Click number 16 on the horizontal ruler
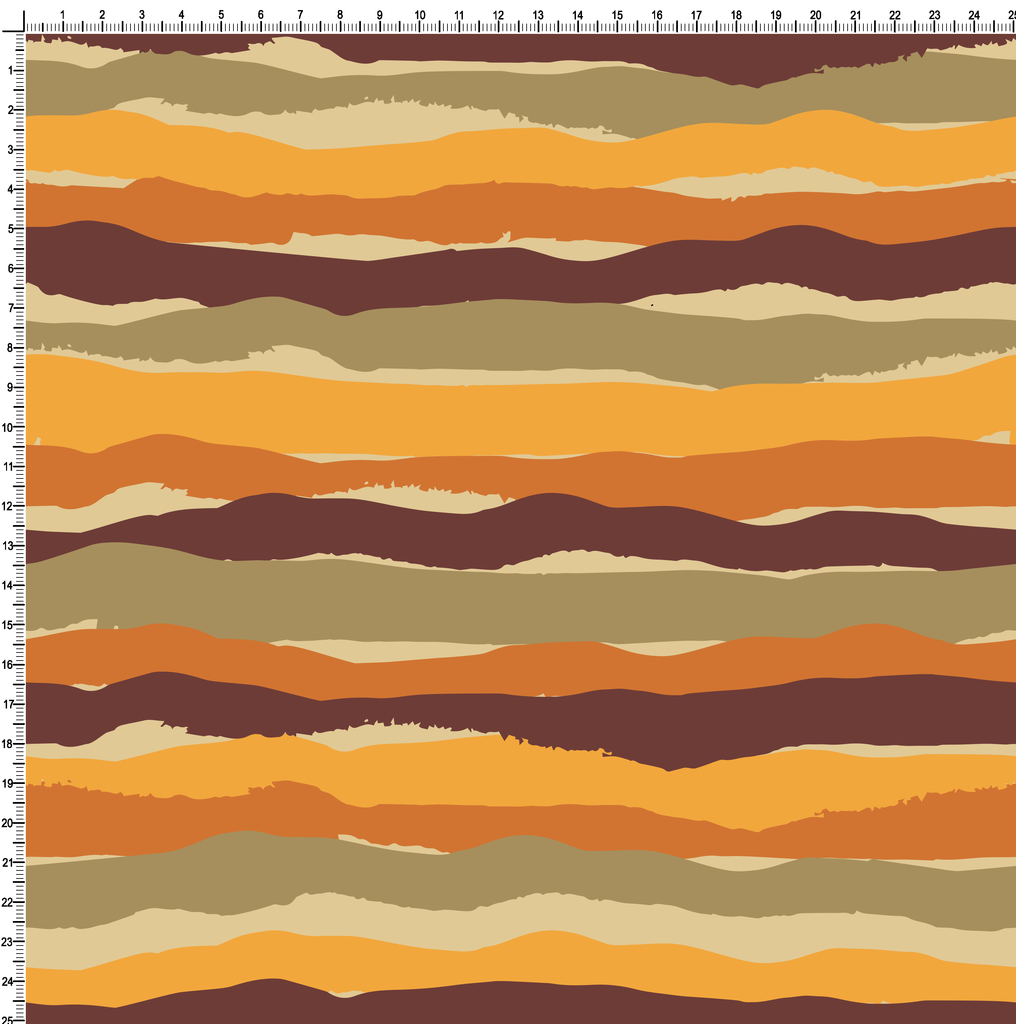 click(657, 14)
